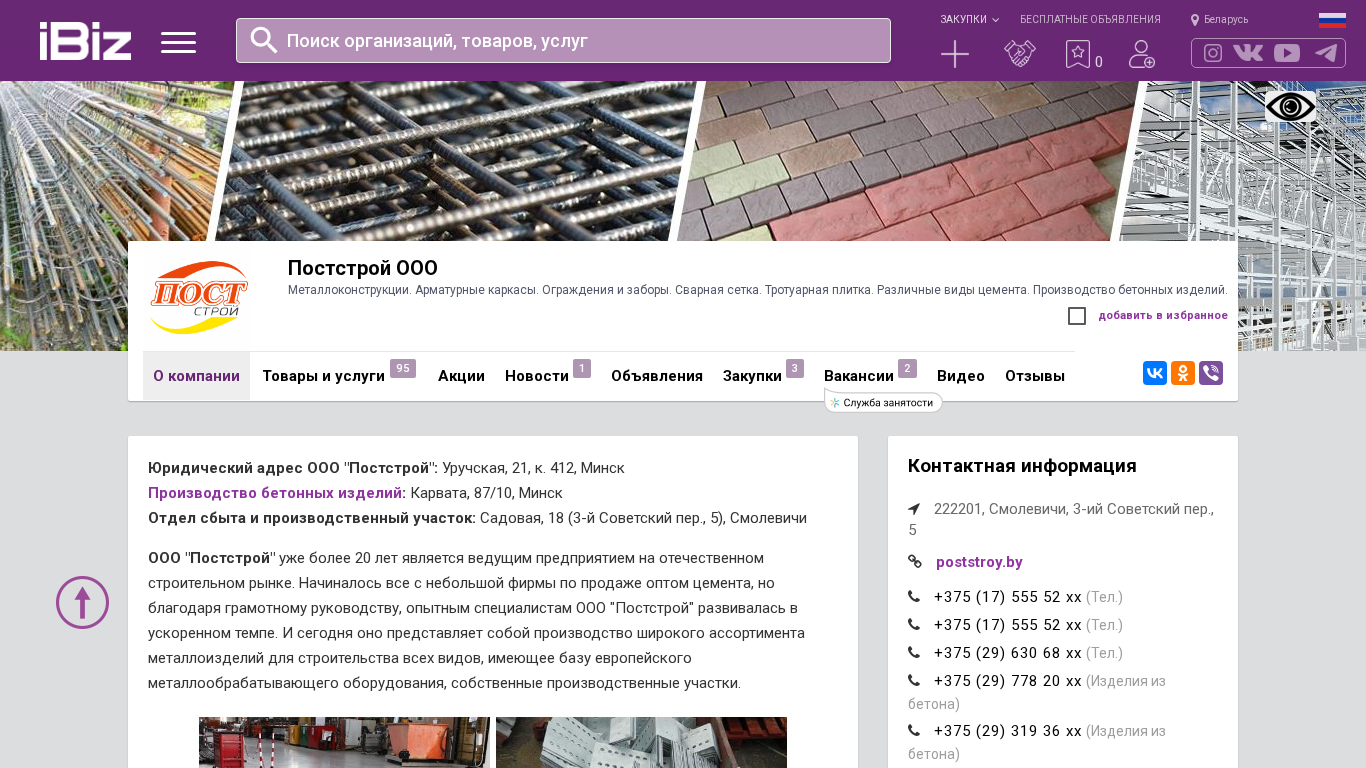Viewport: 1366px width, 768px height.
Task: Open the Беларусь location selector
Action: pyautogui.click(x=1220, y=20)
